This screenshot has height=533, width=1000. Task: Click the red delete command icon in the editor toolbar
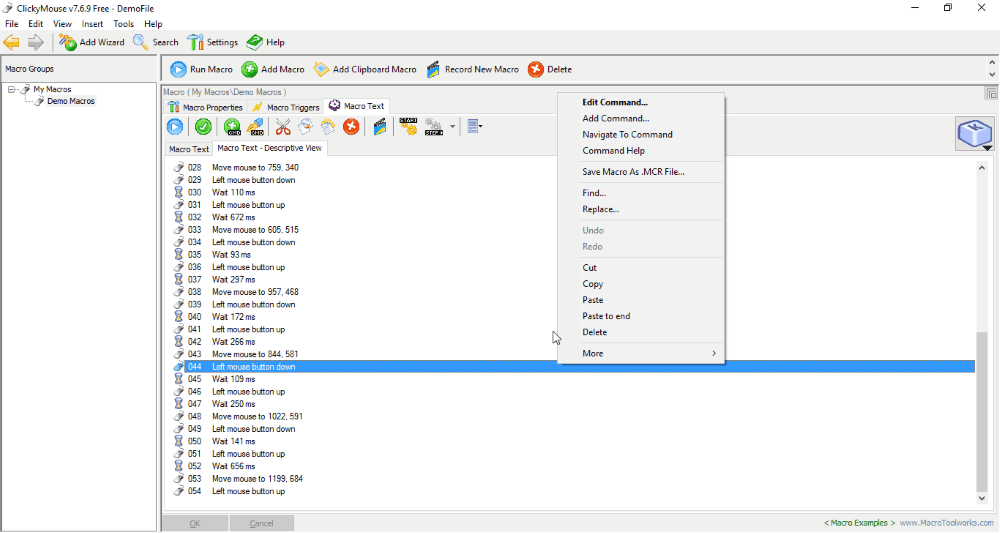click(x=351, y=127)
